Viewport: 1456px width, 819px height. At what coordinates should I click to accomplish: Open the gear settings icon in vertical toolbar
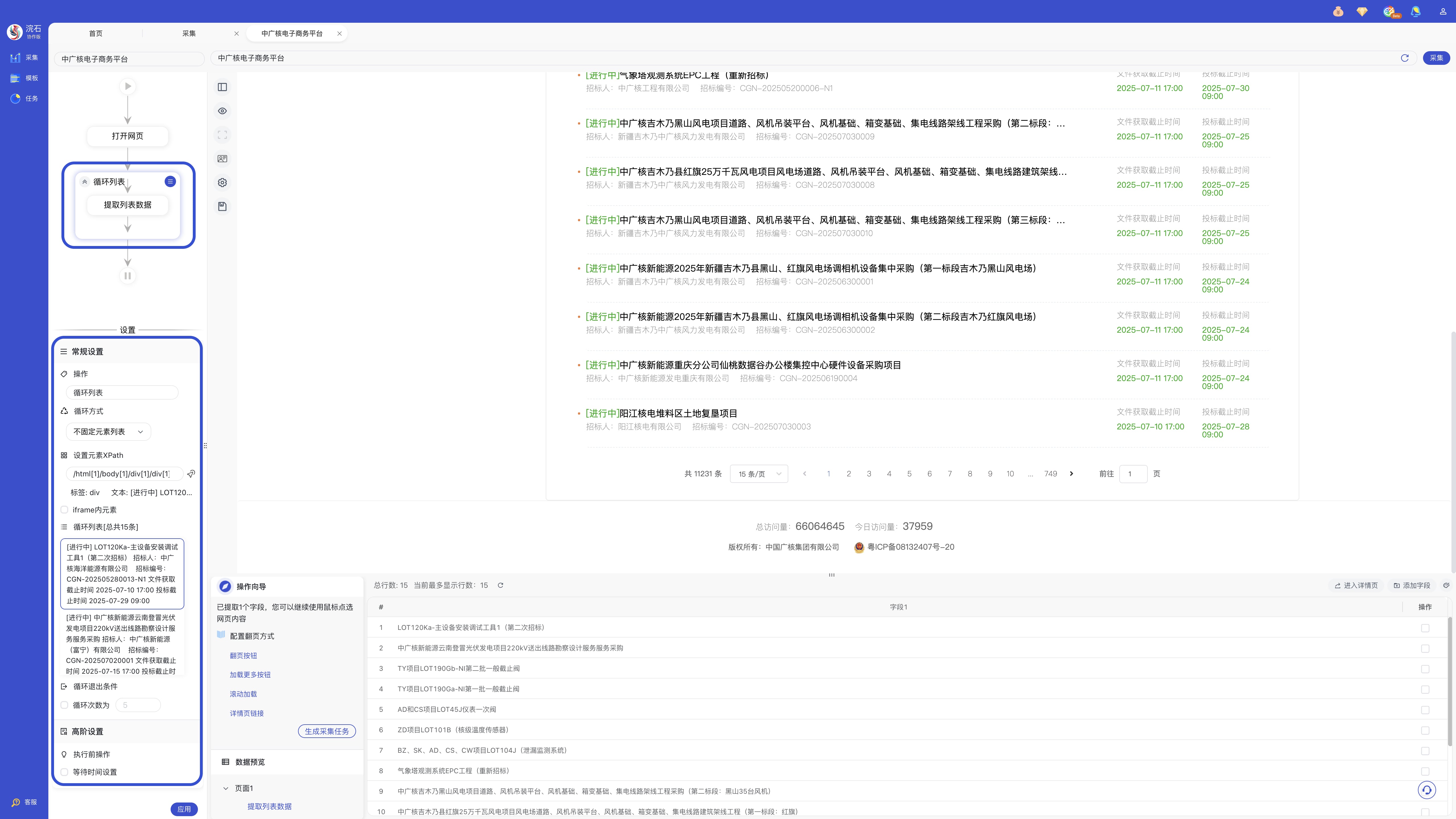pos(222,183)
